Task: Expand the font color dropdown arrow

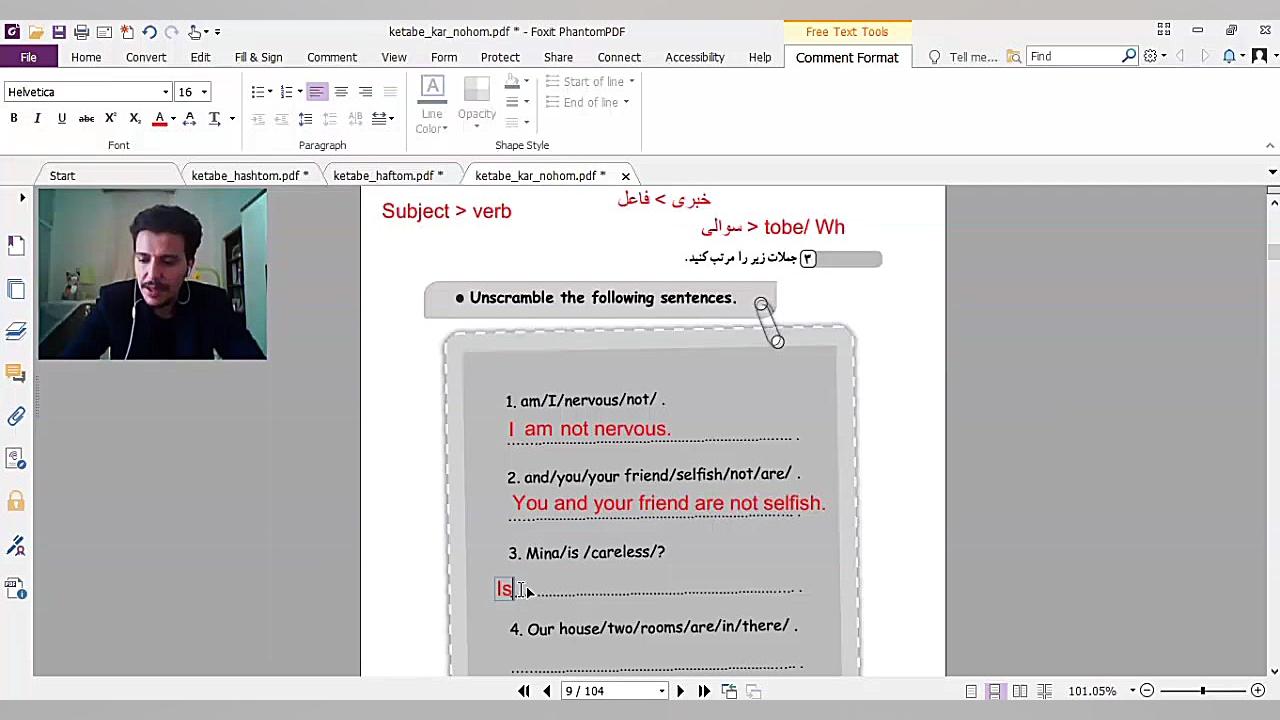Action: tap(172, 118)
